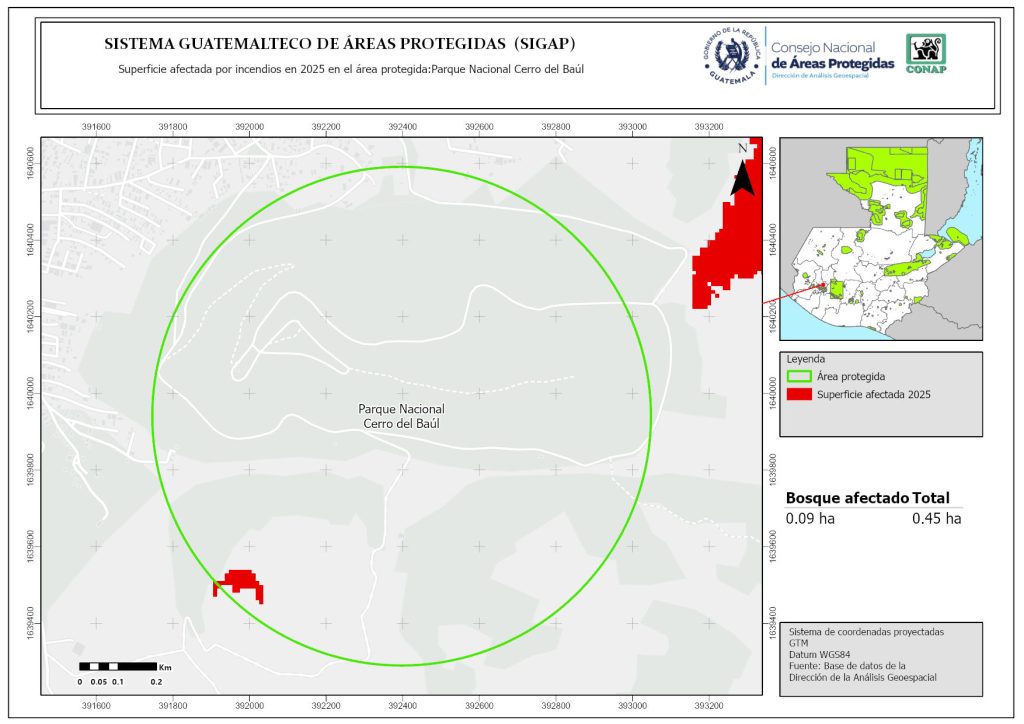This screenshot has height=724, width=1024.
Task: Click the SISTEMA GUATEMALTECO DE ÁREAS PROTEGIDAS title
Action: pos(340,45)
